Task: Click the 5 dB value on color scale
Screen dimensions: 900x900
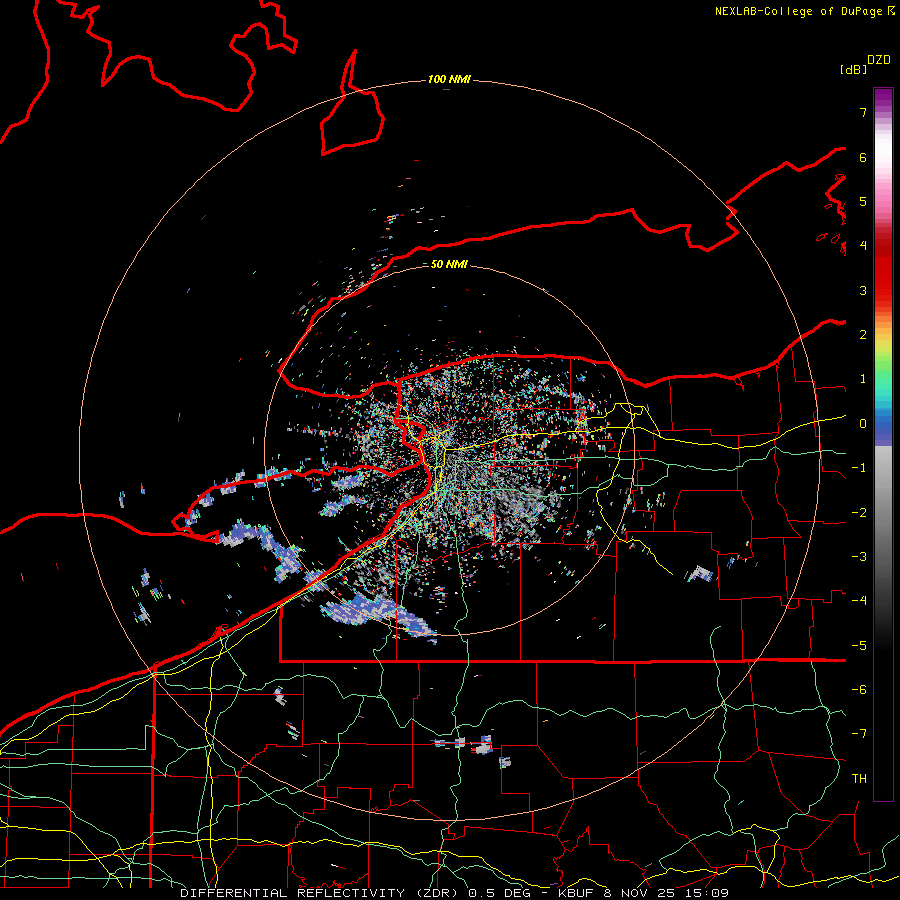Action: tap(863, 201)
